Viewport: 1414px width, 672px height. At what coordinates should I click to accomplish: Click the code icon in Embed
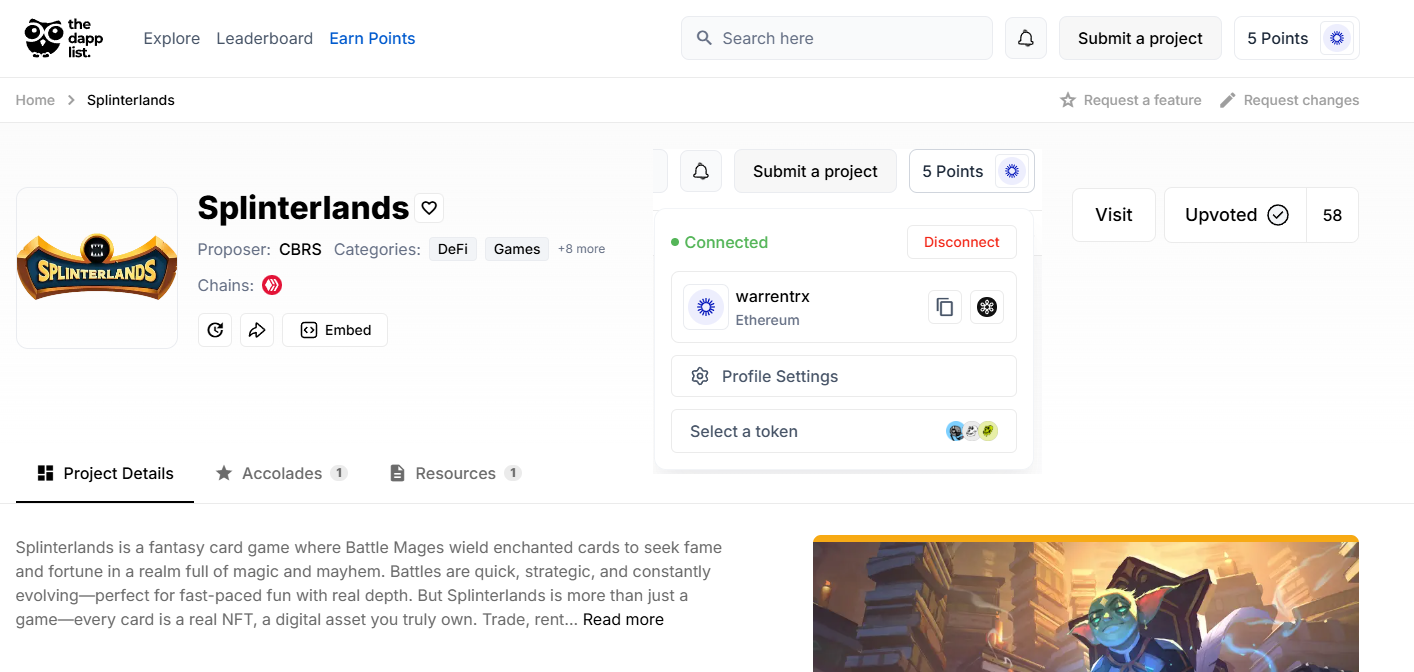coord(309,330)
